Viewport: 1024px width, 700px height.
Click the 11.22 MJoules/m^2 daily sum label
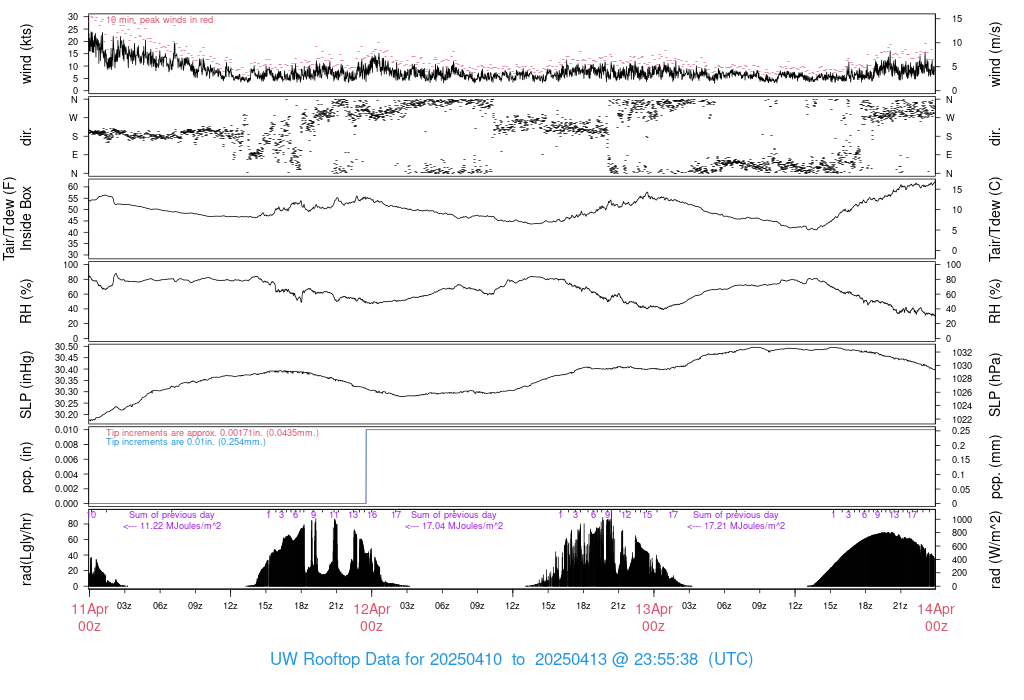click(172, 525)
